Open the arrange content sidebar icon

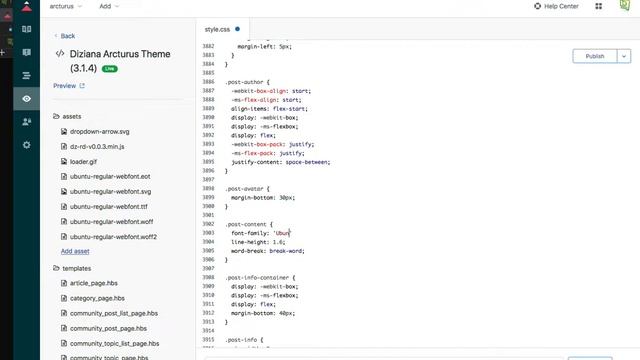pos(27,76)
